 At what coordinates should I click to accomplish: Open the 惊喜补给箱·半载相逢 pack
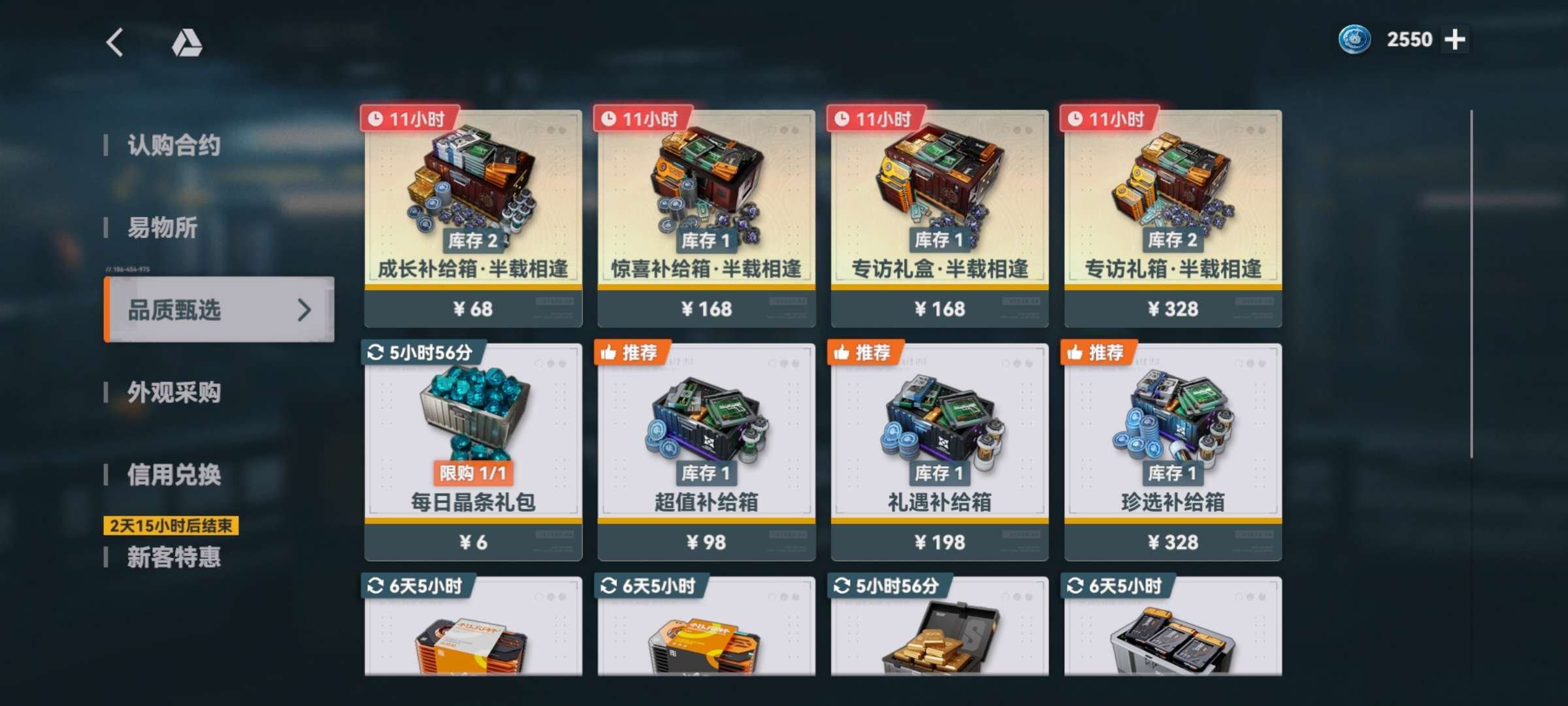click(706, 218)
